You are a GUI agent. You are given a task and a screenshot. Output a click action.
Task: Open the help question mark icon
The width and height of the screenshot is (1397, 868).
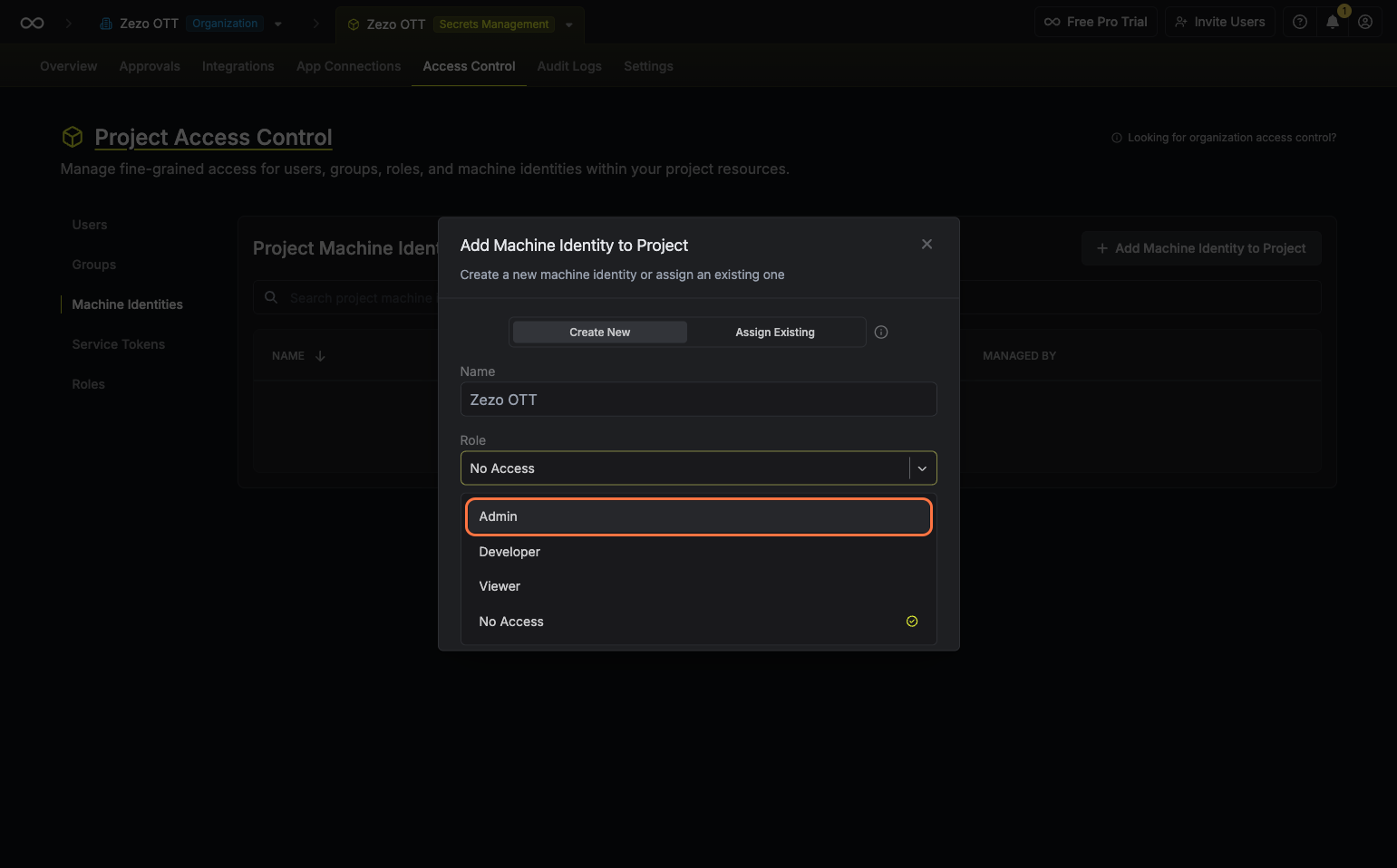point(1299,22)
